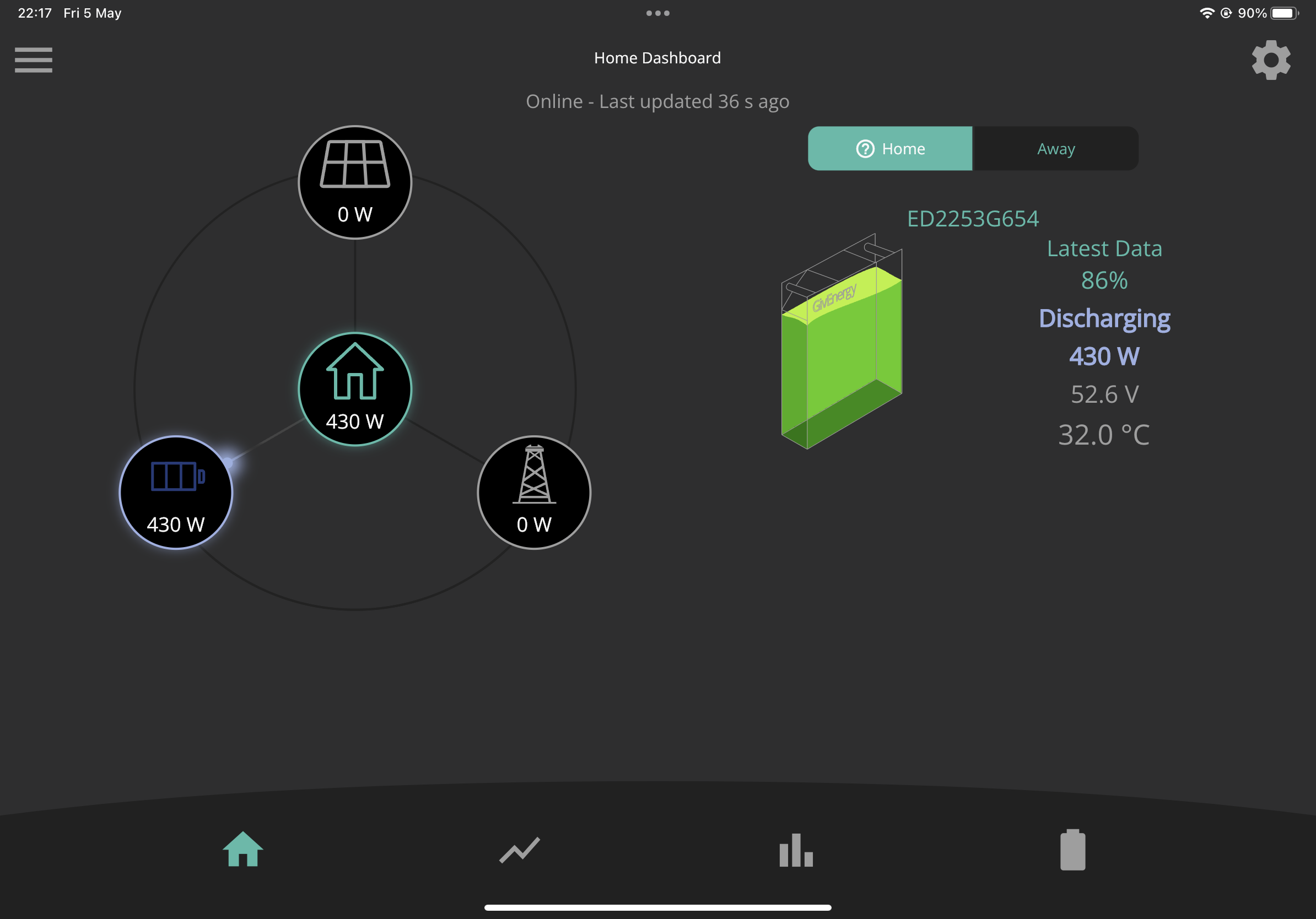Open the settings gear
Screen dimensions: 1316x919
(x=1271, y=60)
